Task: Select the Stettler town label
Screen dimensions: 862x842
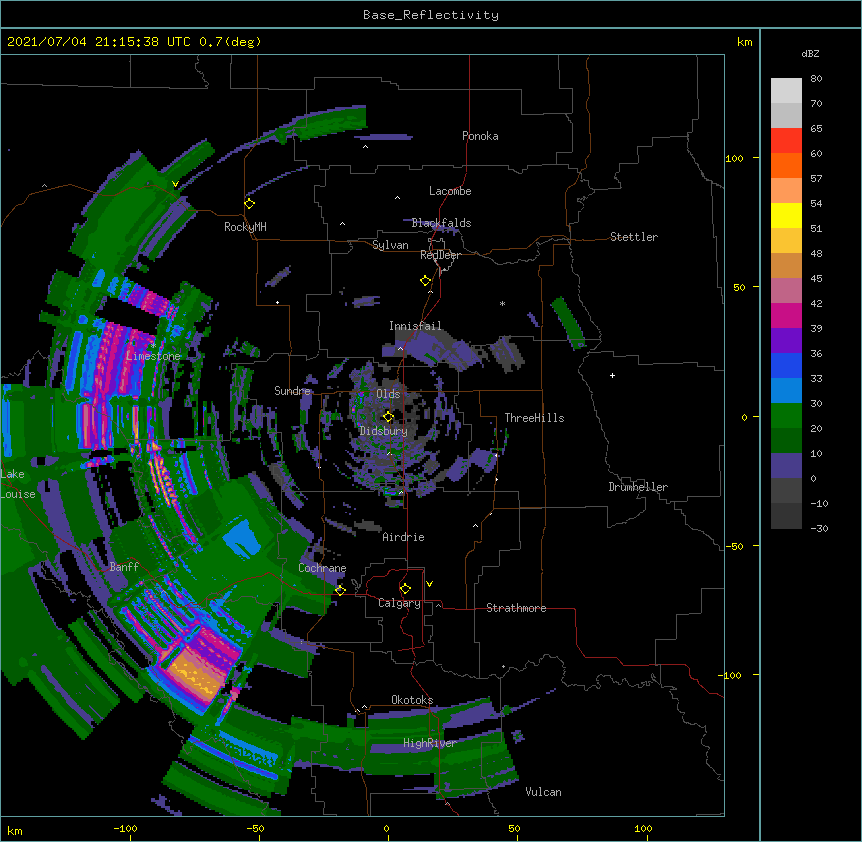Action: pyautogui.click(x=634, y=237)
